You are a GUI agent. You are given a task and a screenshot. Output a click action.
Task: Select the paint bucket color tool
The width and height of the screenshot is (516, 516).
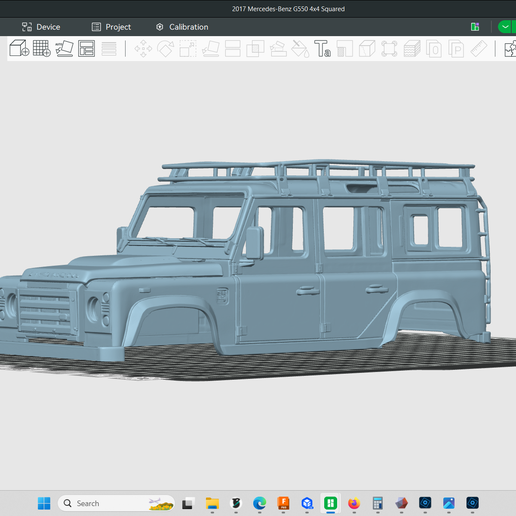(x=300, y=49)
